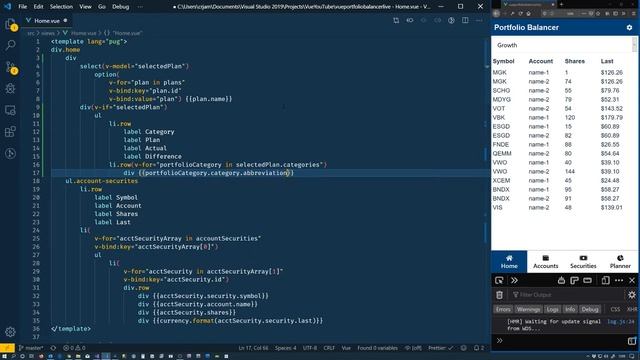
Task: Select the Home.vue editor tab
Action: point(46,20)
